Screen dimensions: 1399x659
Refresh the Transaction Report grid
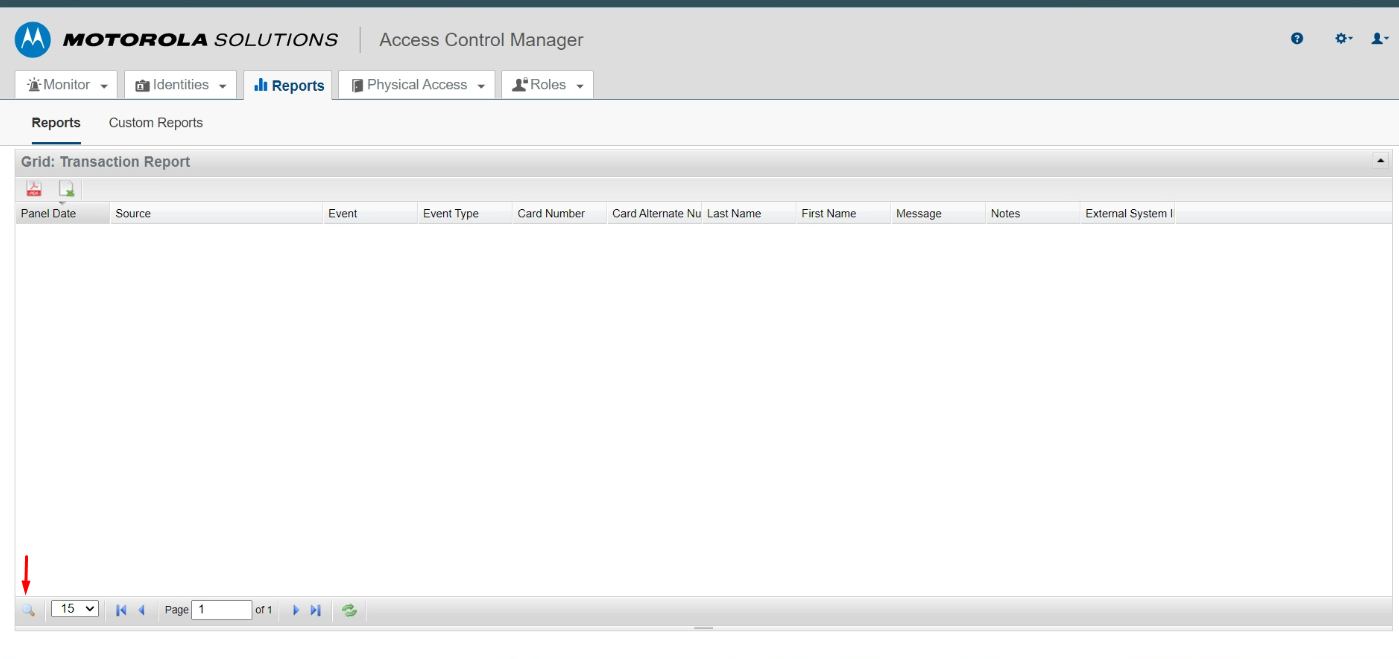349,610
